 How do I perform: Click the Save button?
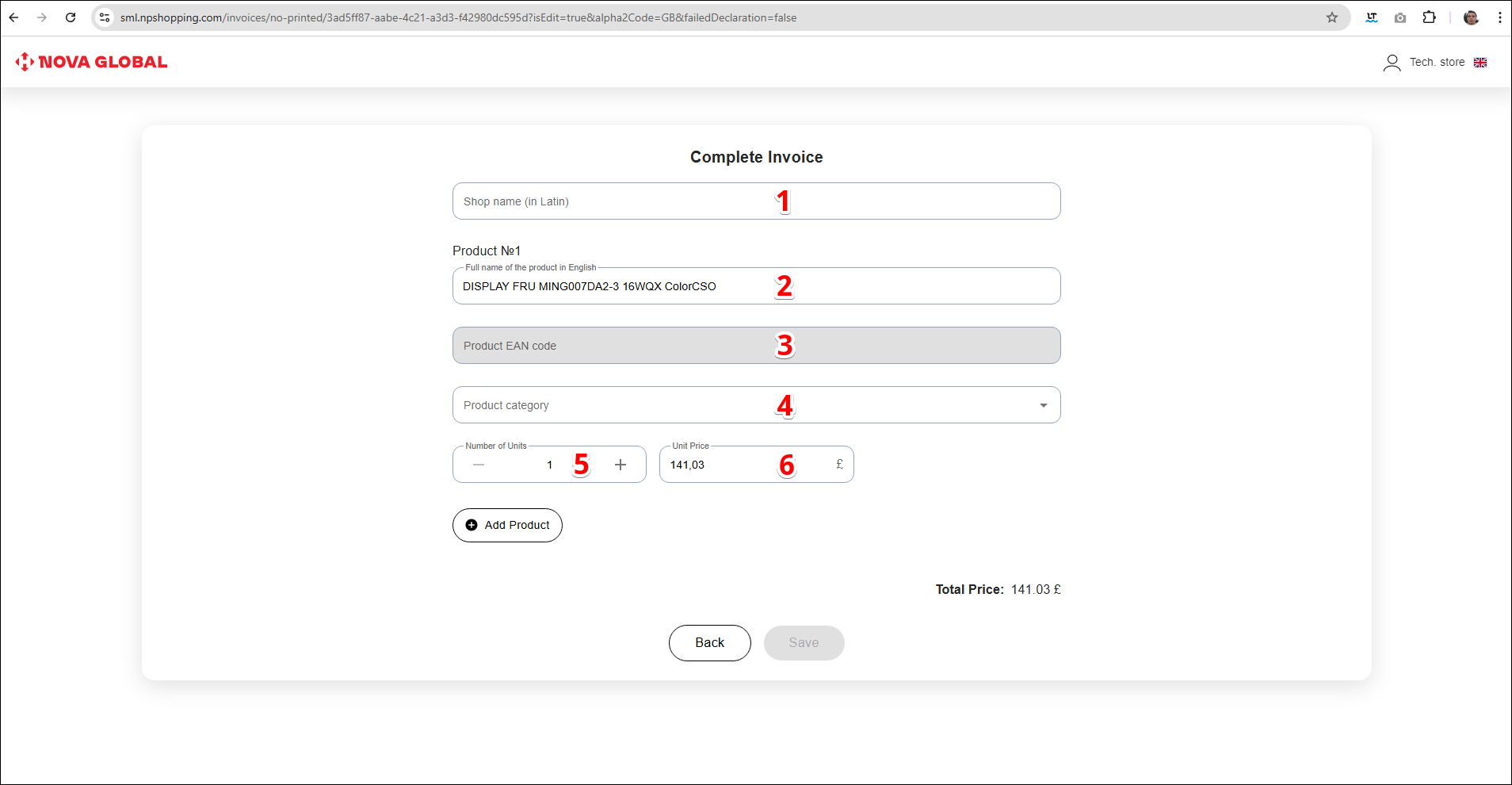804,643
